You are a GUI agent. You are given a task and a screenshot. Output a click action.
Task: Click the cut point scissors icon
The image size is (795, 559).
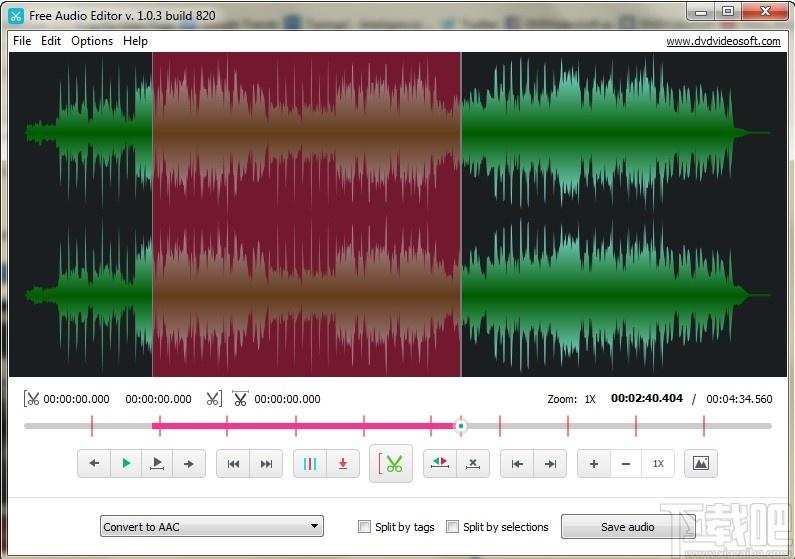(x=240, y=399)
